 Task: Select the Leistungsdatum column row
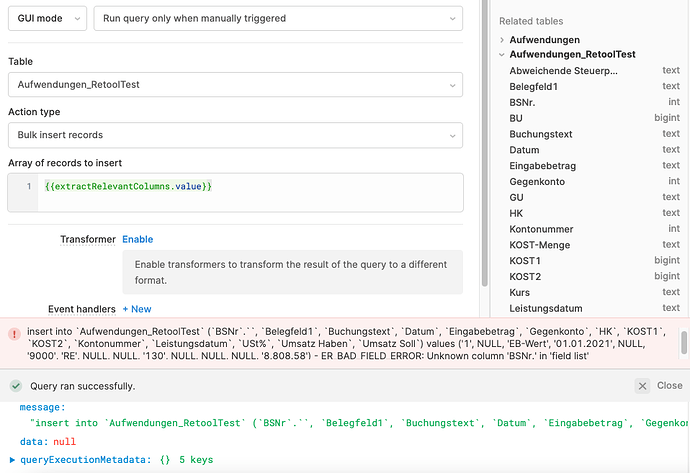594,308
